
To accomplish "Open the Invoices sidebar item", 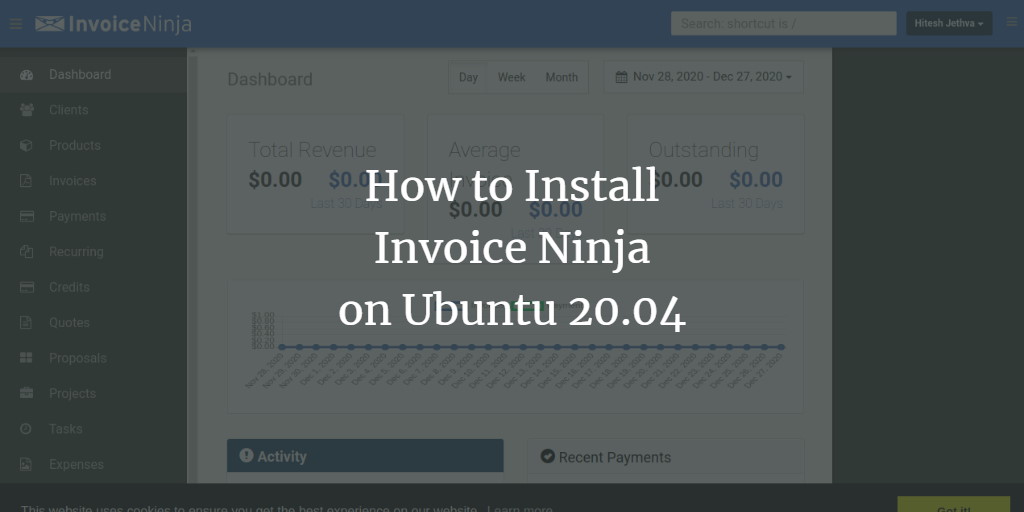I will tap(93, 181).
